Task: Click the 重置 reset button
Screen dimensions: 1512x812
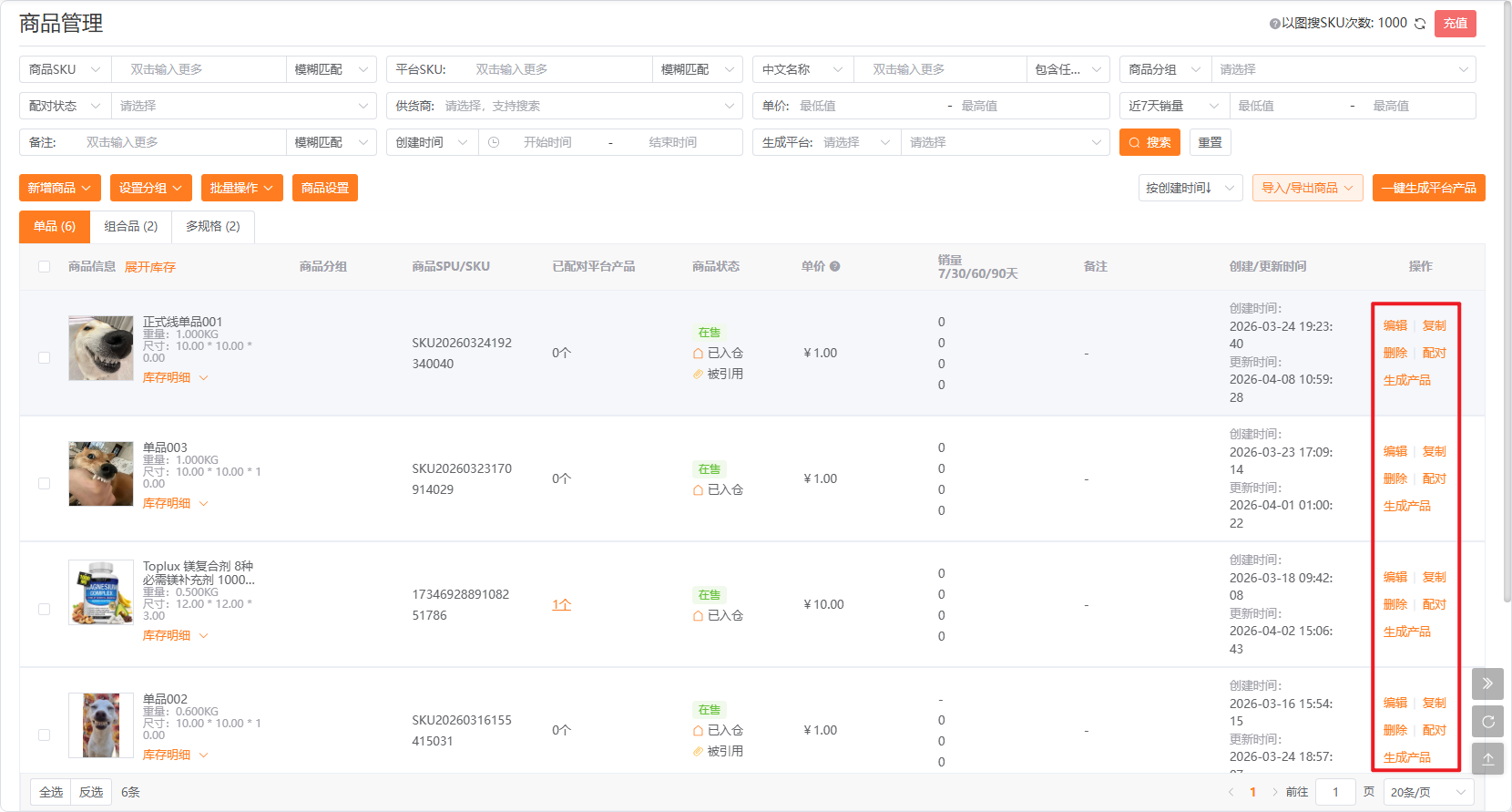Action: 1211,142
